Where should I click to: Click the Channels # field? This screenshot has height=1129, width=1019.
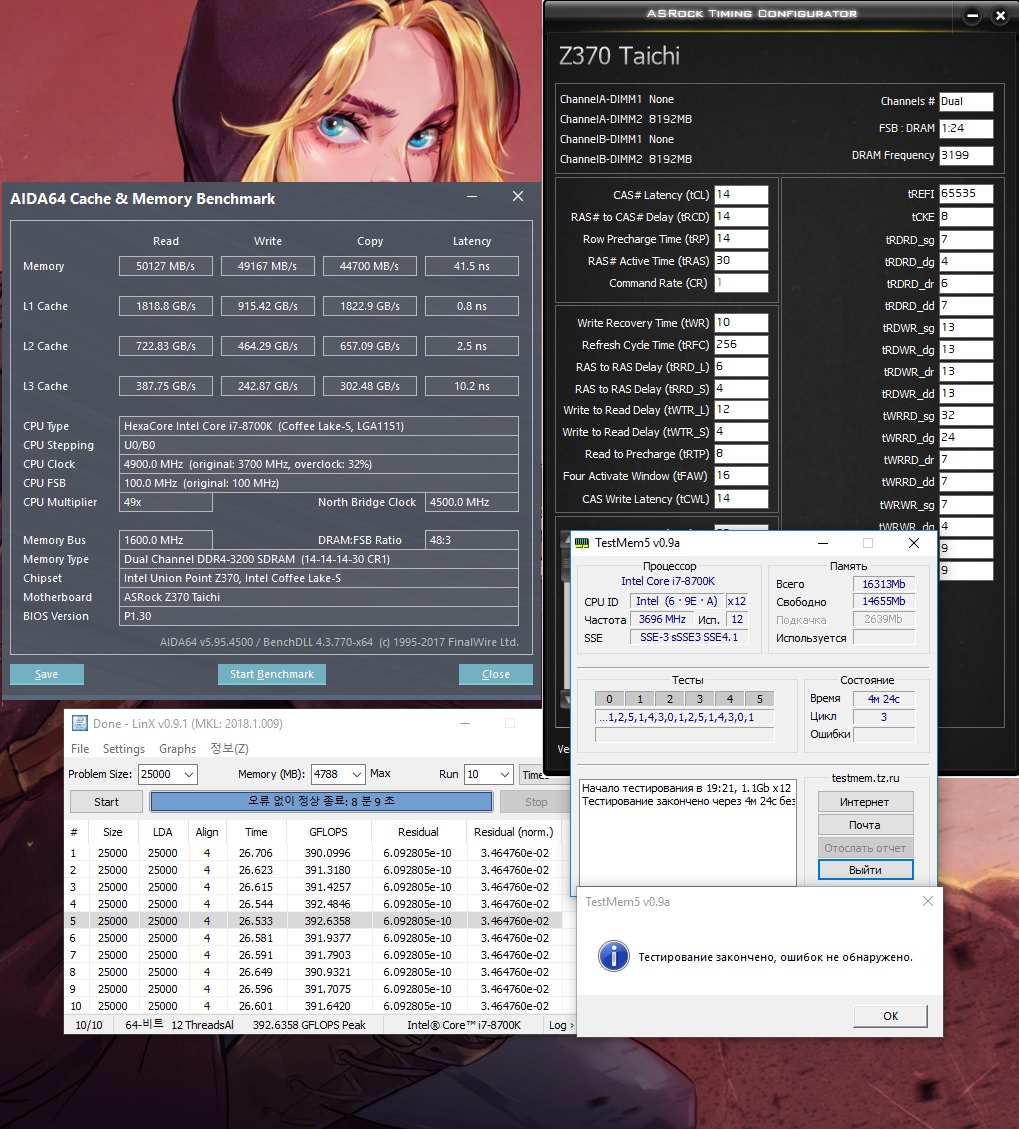[966, 102]
